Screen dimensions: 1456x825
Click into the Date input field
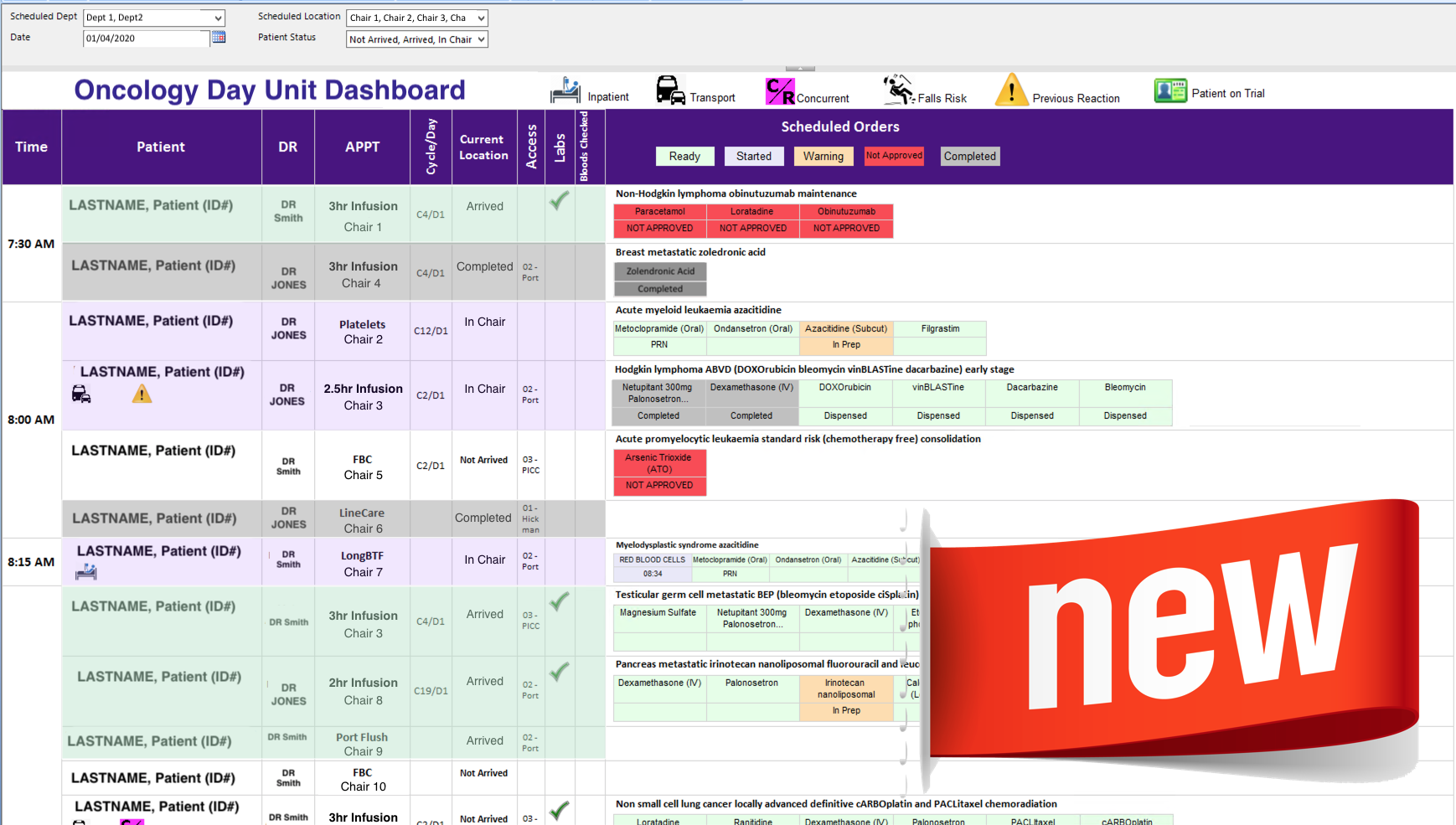tap(146, 39)
